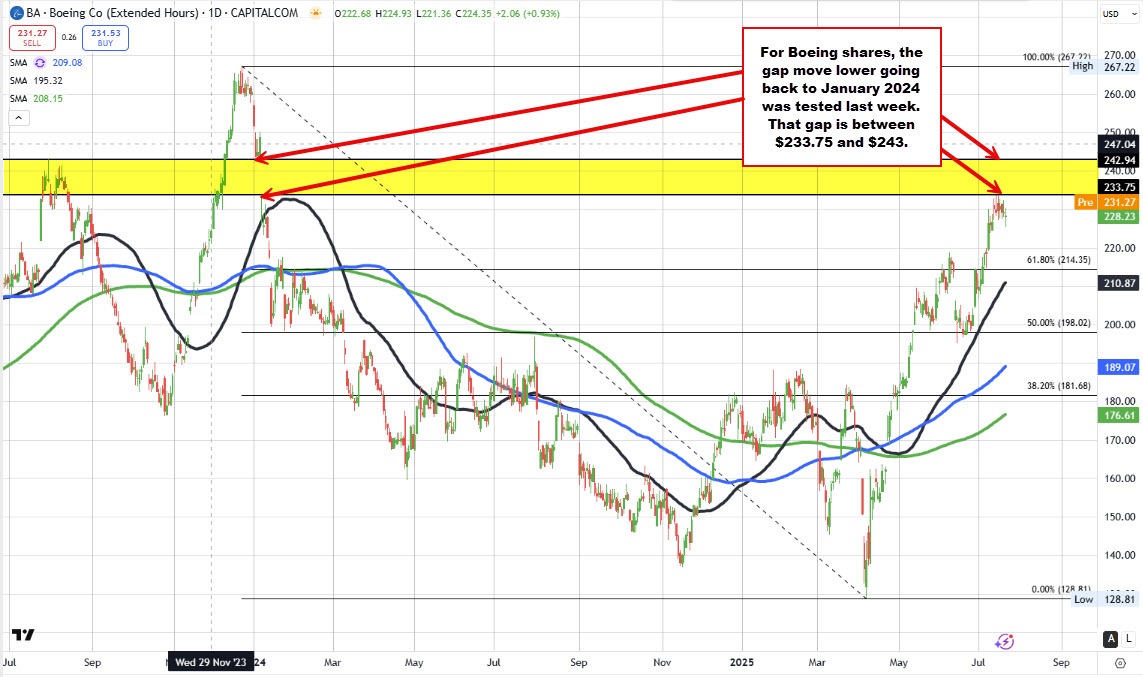Select the SMA legend value 208.15
Image resolution: width=1143 pixels, height=677 pixels.
(x=48, y=98)
